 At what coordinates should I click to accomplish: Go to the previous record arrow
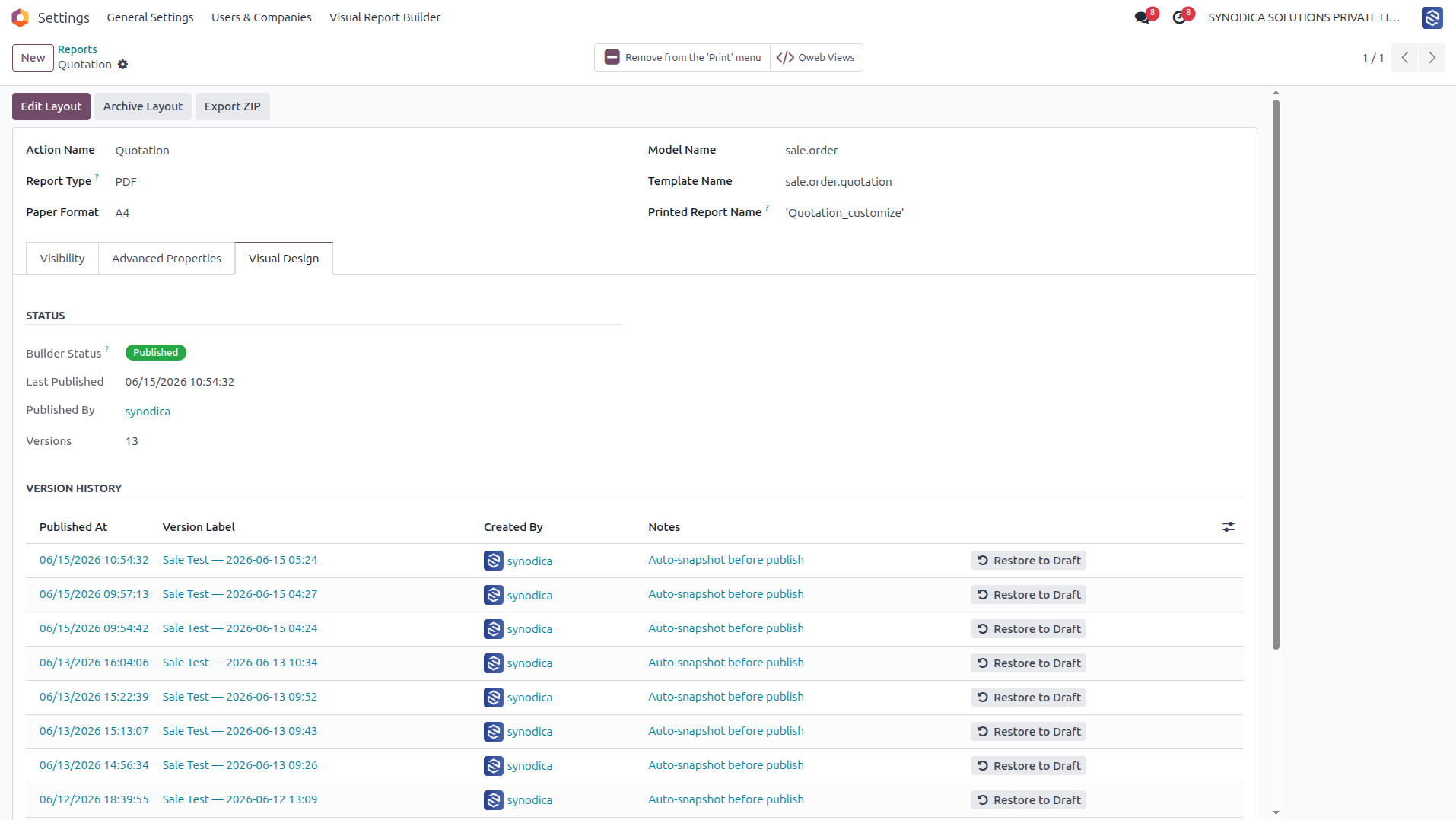pyautogui.click(x=1405, y=58)
